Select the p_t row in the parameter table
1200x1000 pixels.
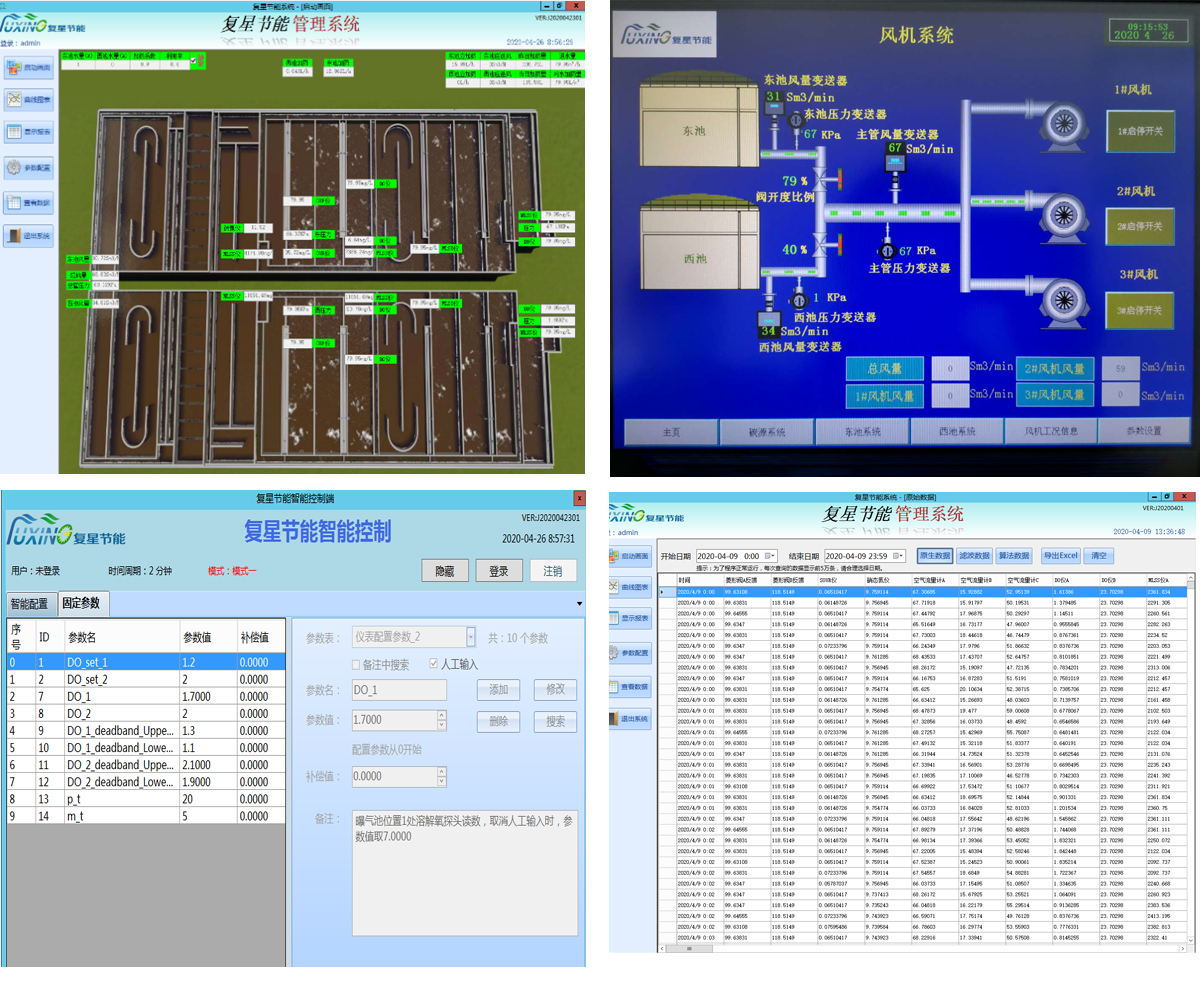pyautogui.click(x=144, y=799)
